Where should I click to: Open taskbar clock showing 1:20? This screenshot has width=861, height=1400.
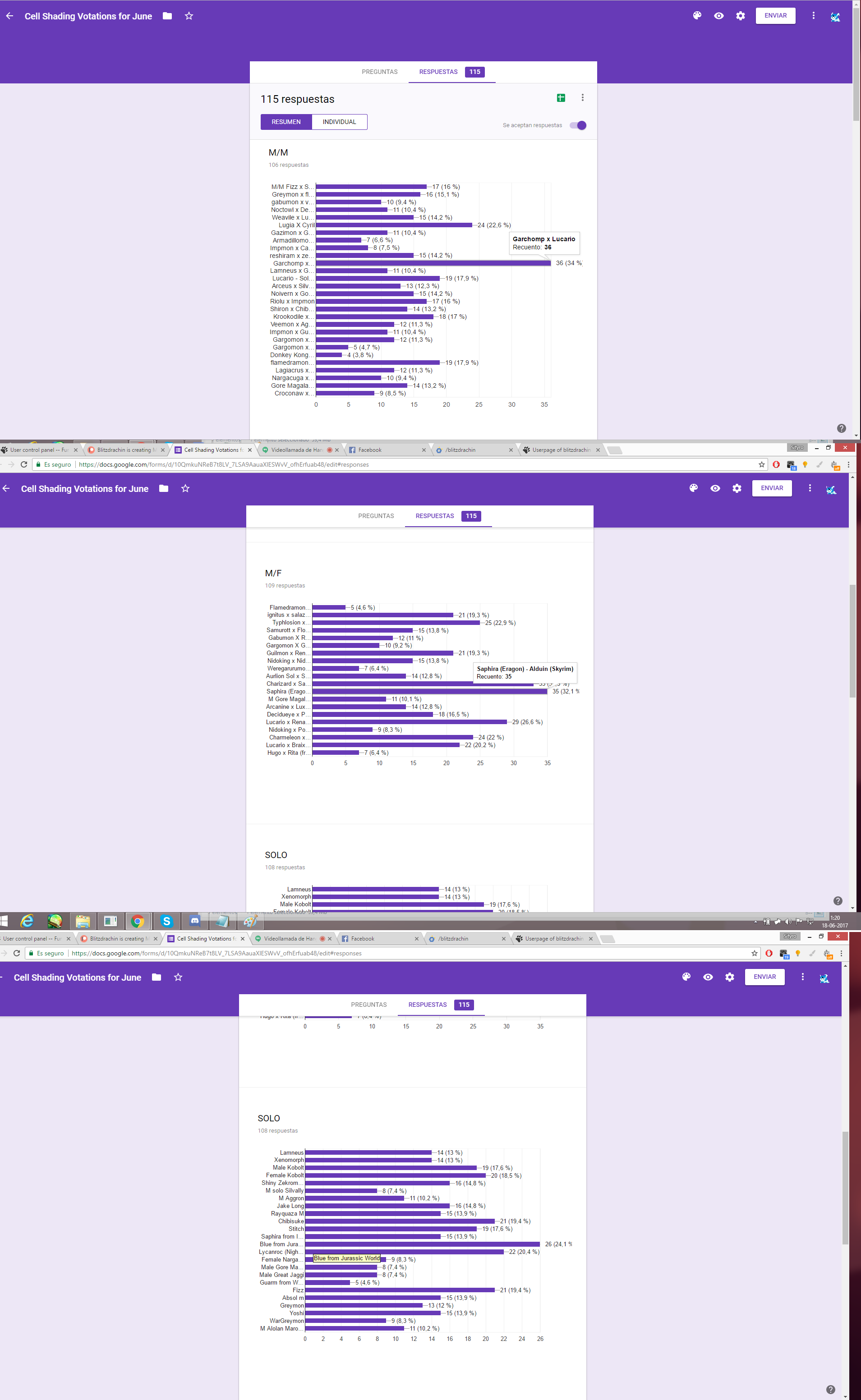point(835,921)
